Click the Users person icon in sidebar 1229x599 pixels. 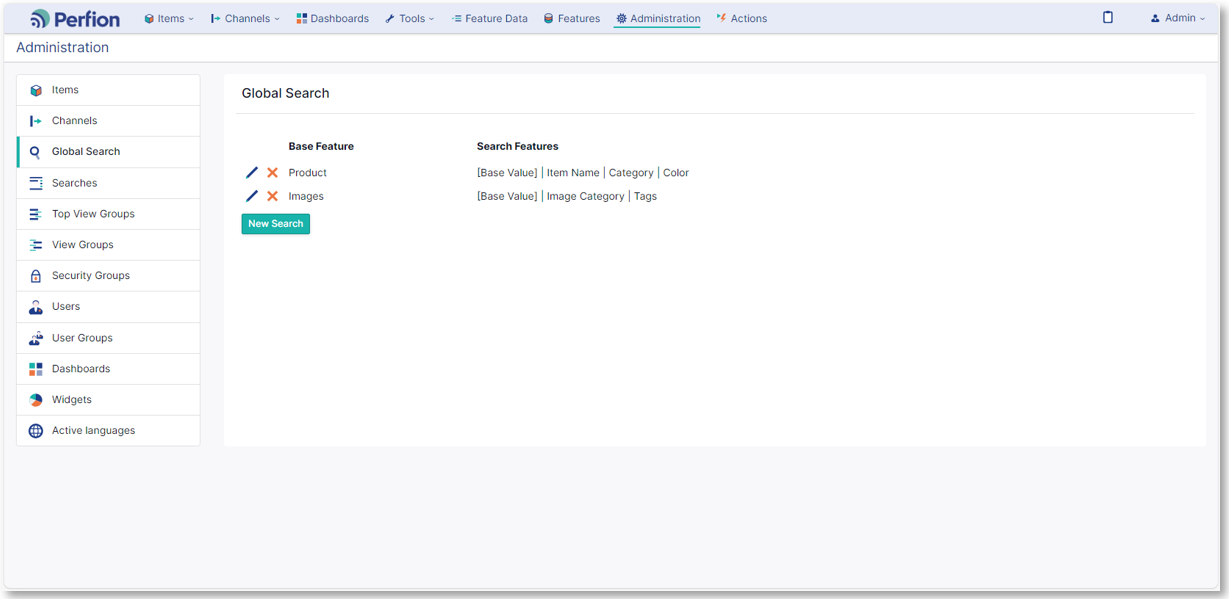pyautogui.click(x=36, y=307)
